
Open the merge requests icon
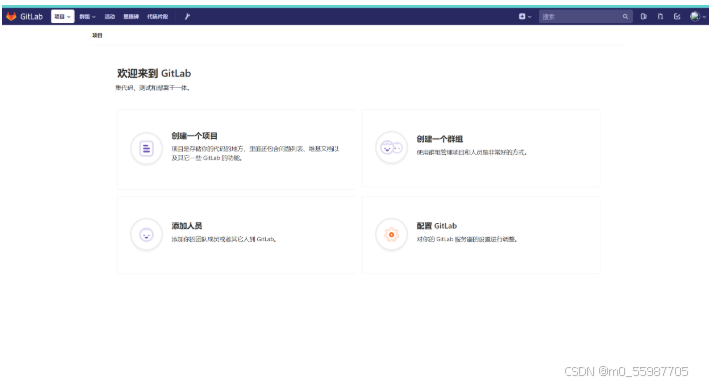[660, 17]
